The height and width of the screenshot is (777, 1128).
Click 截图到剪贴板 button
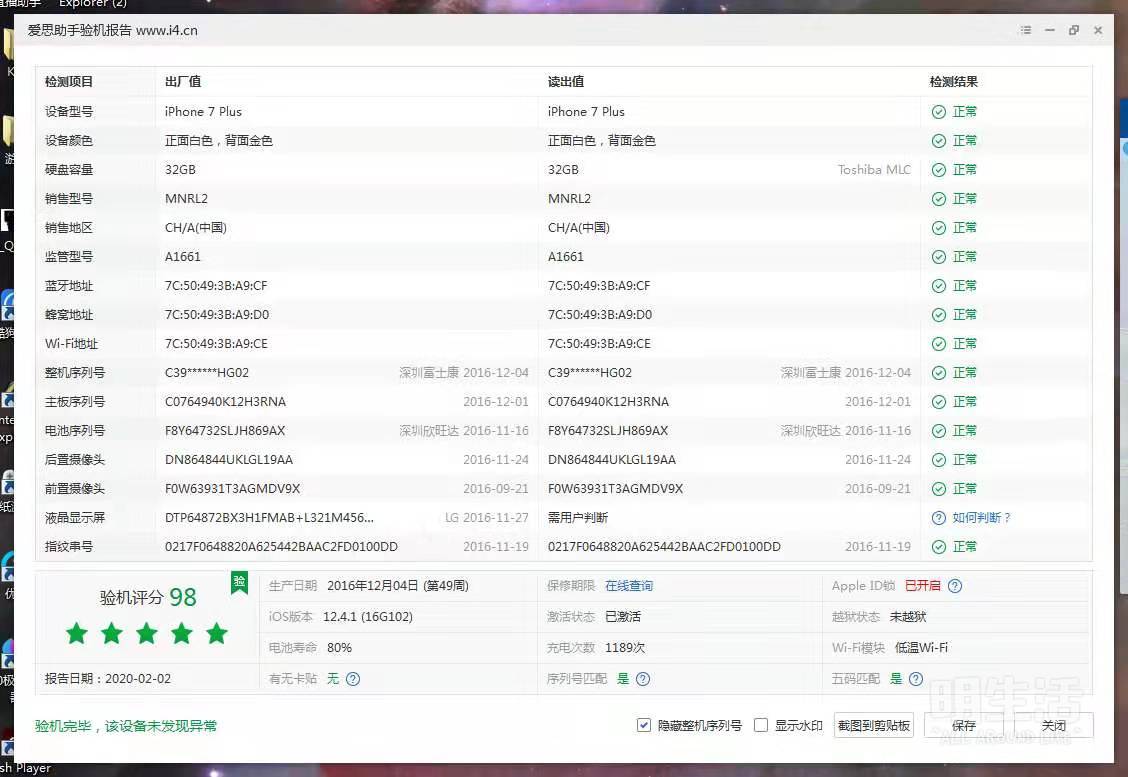[x=874, y=725]
